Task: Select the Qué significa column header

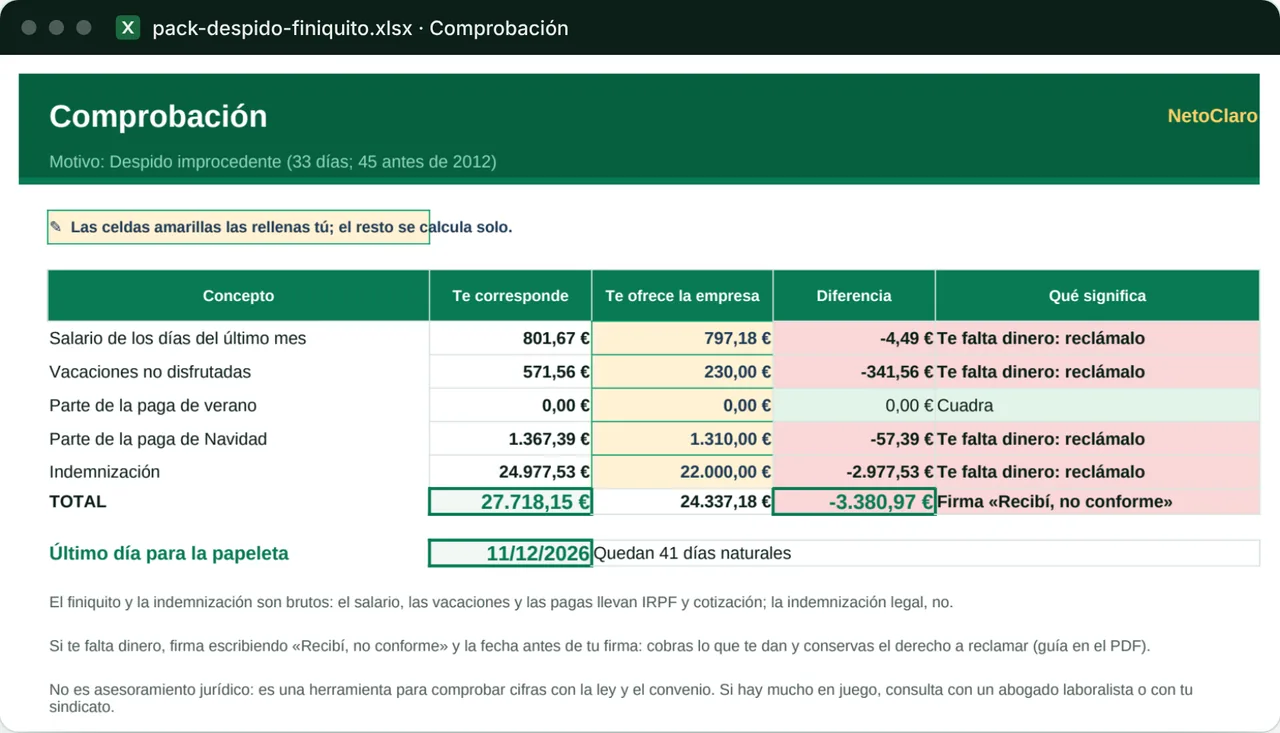Action: click(1097, 295)
